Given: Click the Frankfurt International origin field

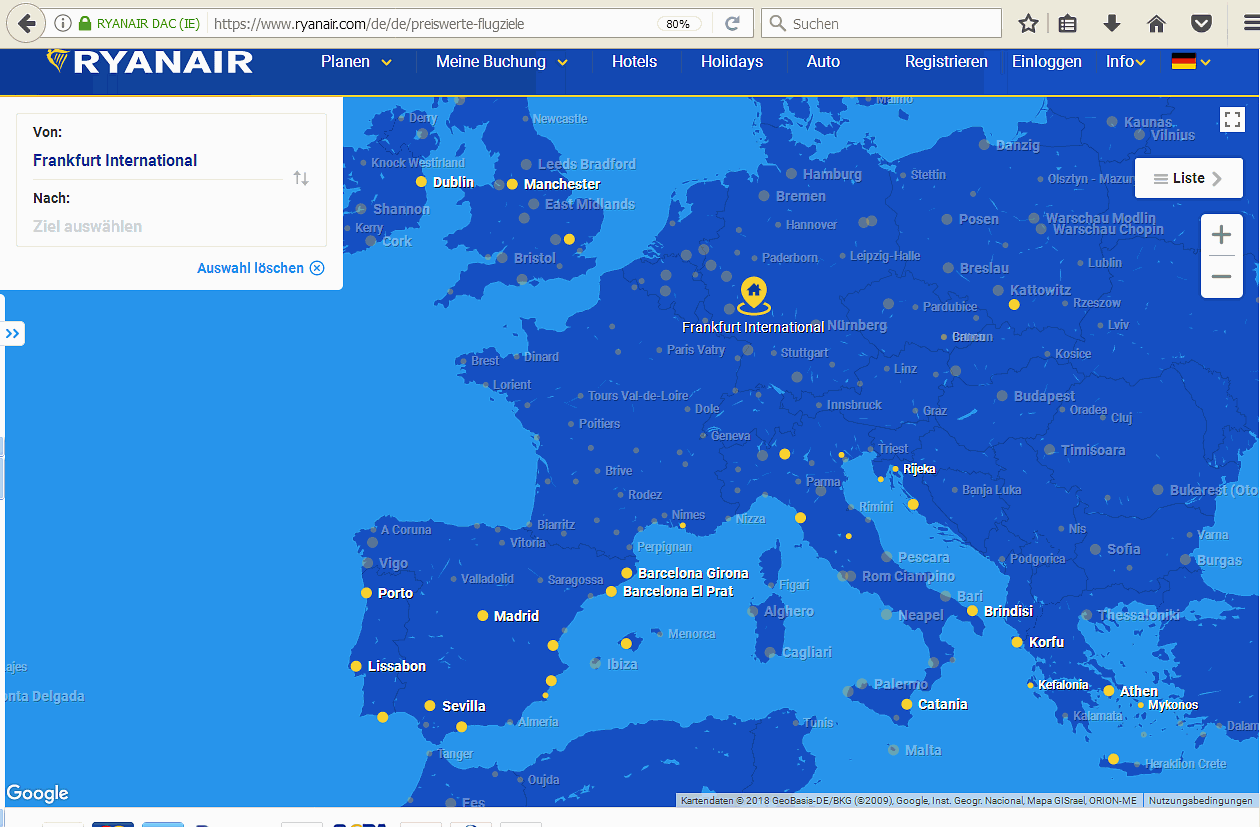Looking at the screenshot, I should (158, 160).
